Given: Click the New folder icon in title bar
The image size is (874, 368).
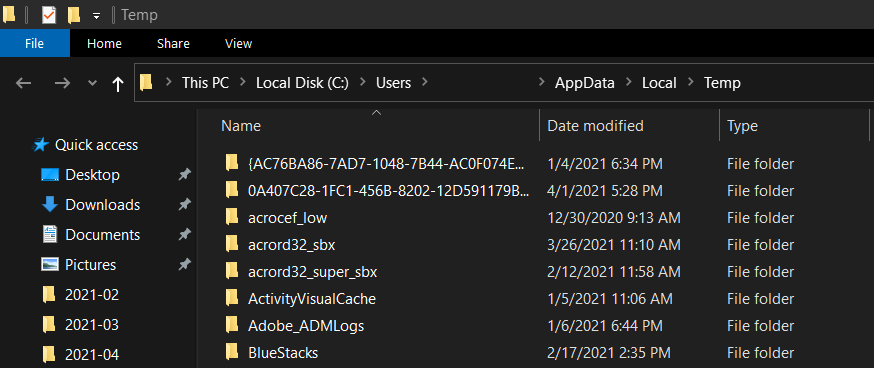Looking at the screenshot, I should [74, 15].
